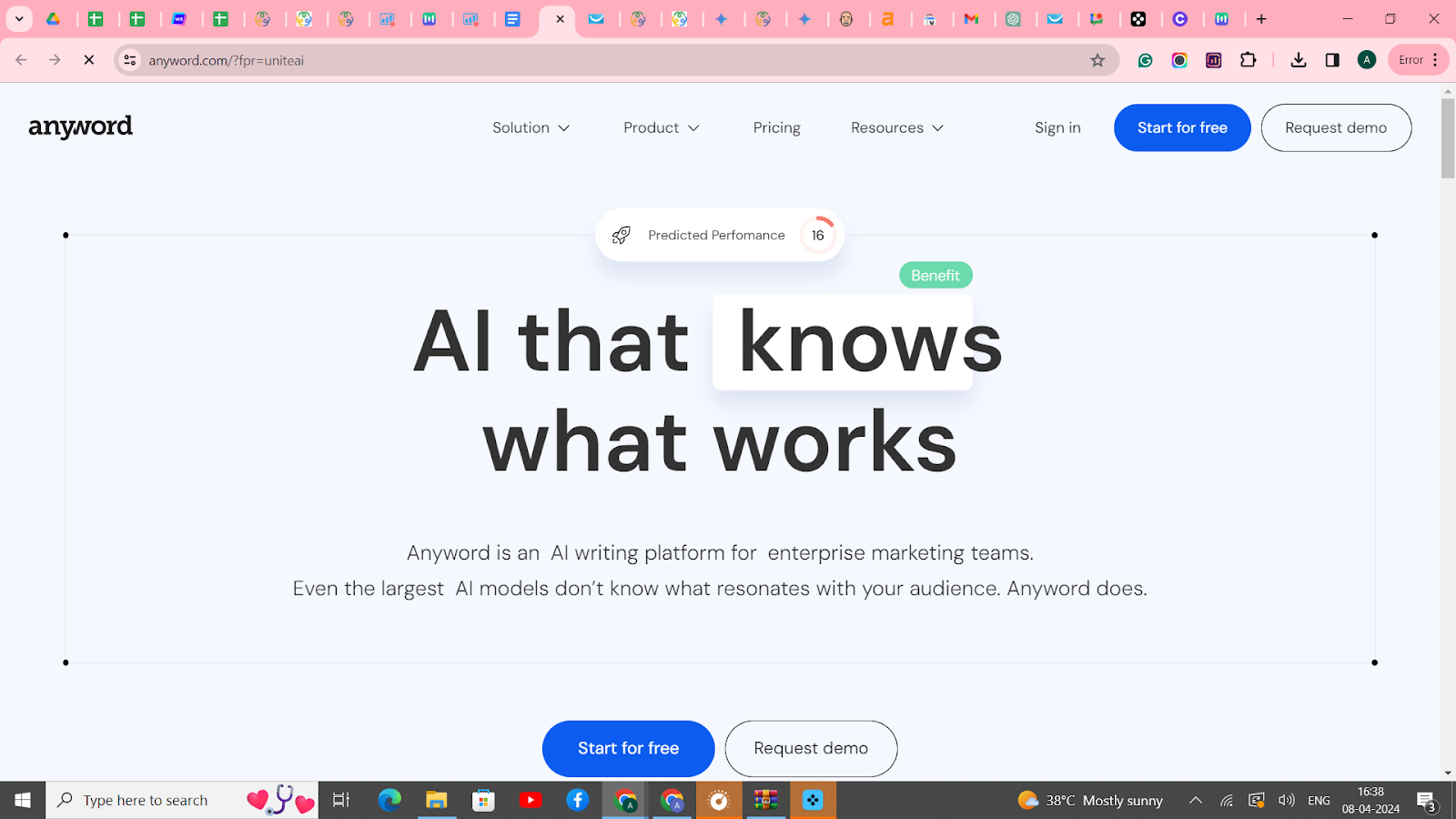The image size is (1456, 819).
Task: Open the Grammarly extension
Action: click(1146, 60)
